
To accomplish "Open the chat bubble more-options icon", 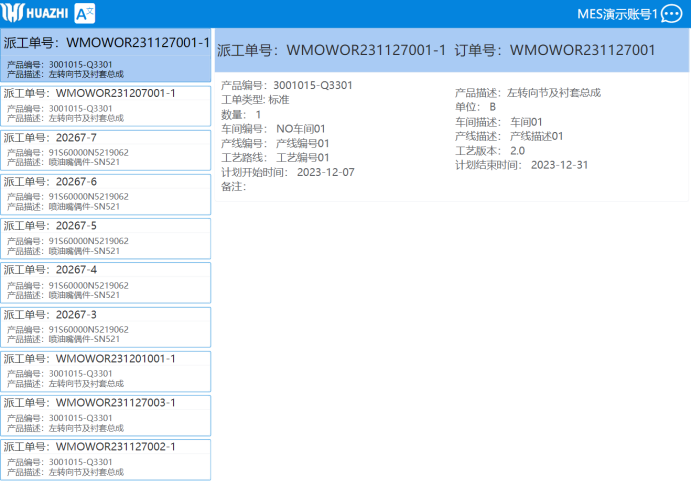I will (x=672, y=14).
